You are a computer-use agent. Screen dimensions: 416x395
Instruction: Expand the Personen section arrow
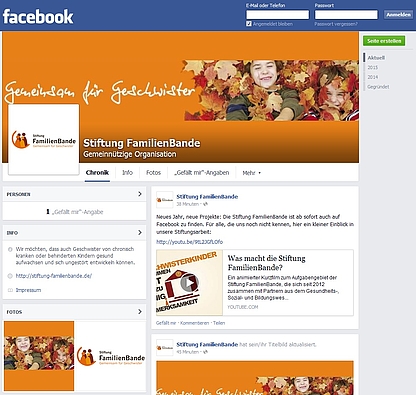[140, 194]
